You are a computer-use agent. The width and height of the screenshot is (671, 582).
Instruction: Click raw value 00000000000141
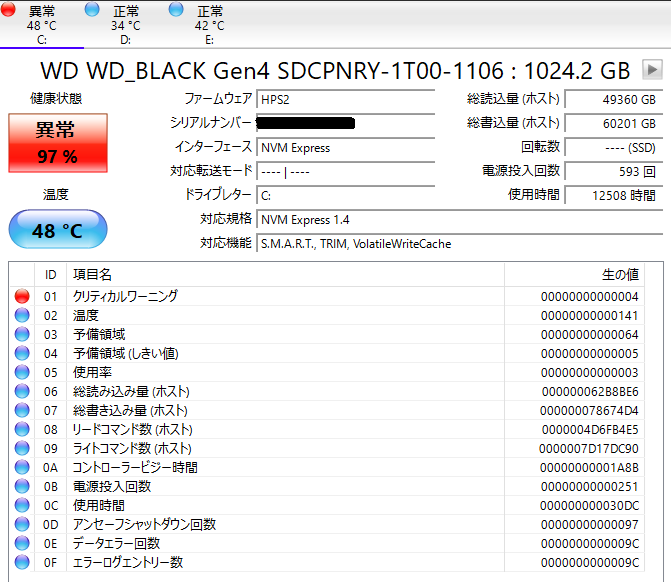coord(589,315)
